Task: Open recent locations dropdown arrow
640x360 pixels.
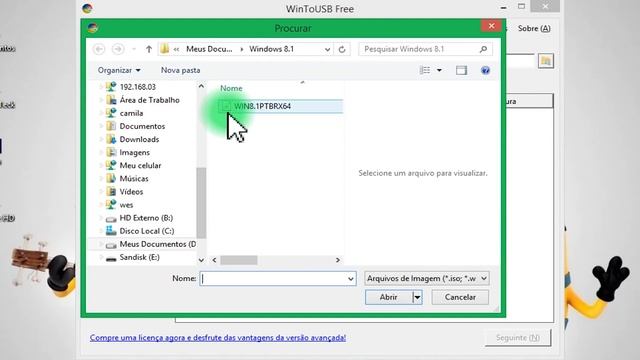Action: point(134,49)
